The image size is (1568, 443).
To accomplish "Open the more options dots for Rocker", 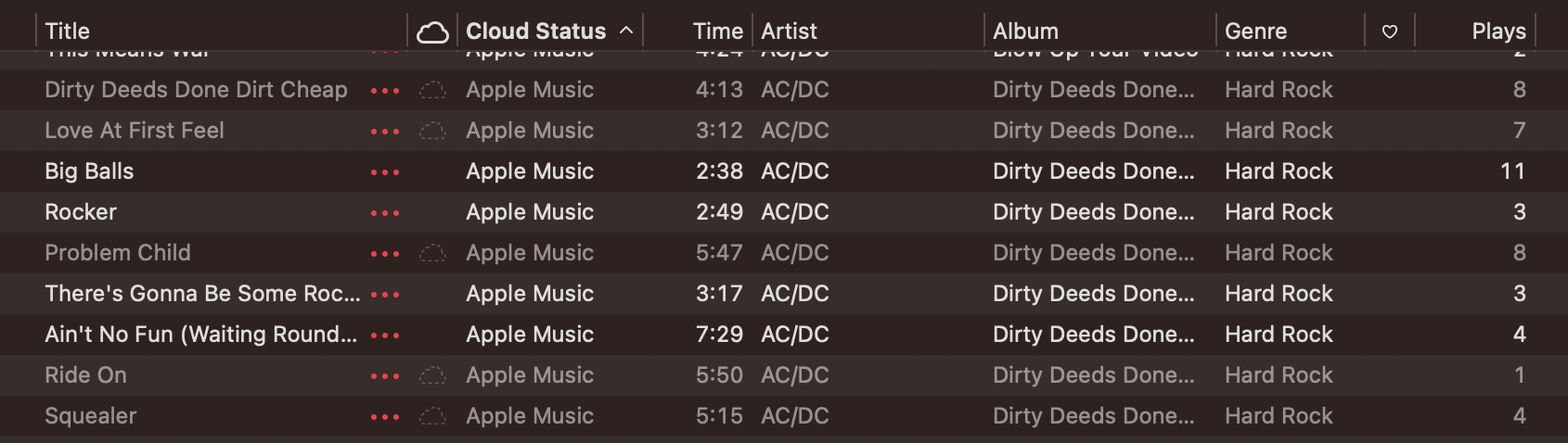I will pos(384,213).
